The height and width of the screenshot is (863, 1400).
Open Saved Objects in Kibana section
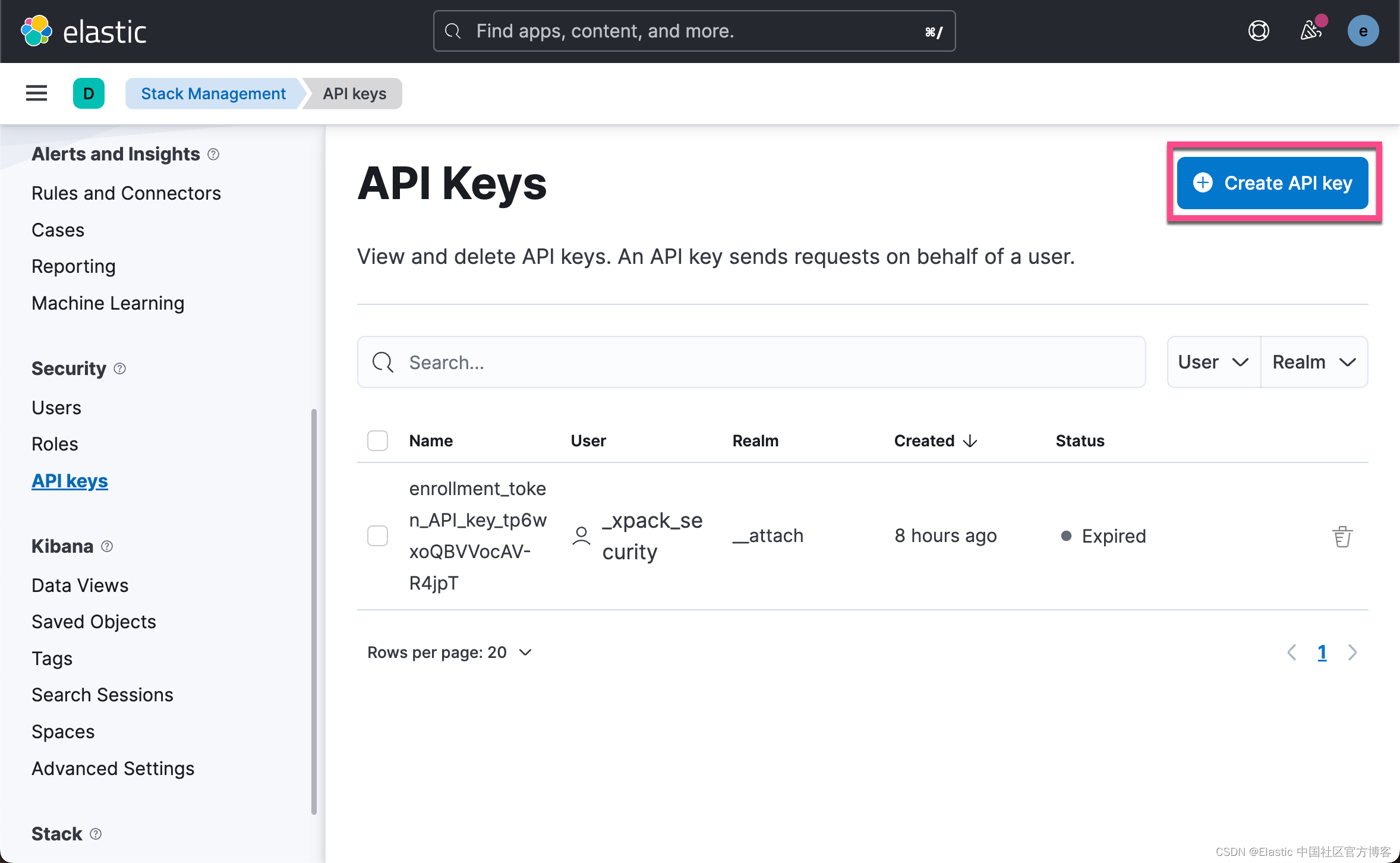(x=93, y=622)
